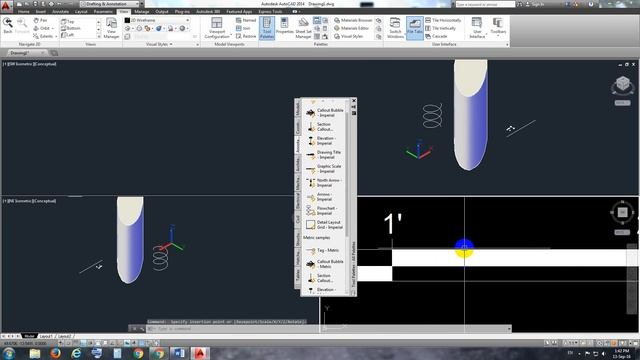Open the Express Tools ribbon tab

pyautogui.click(x=270, y=11)
